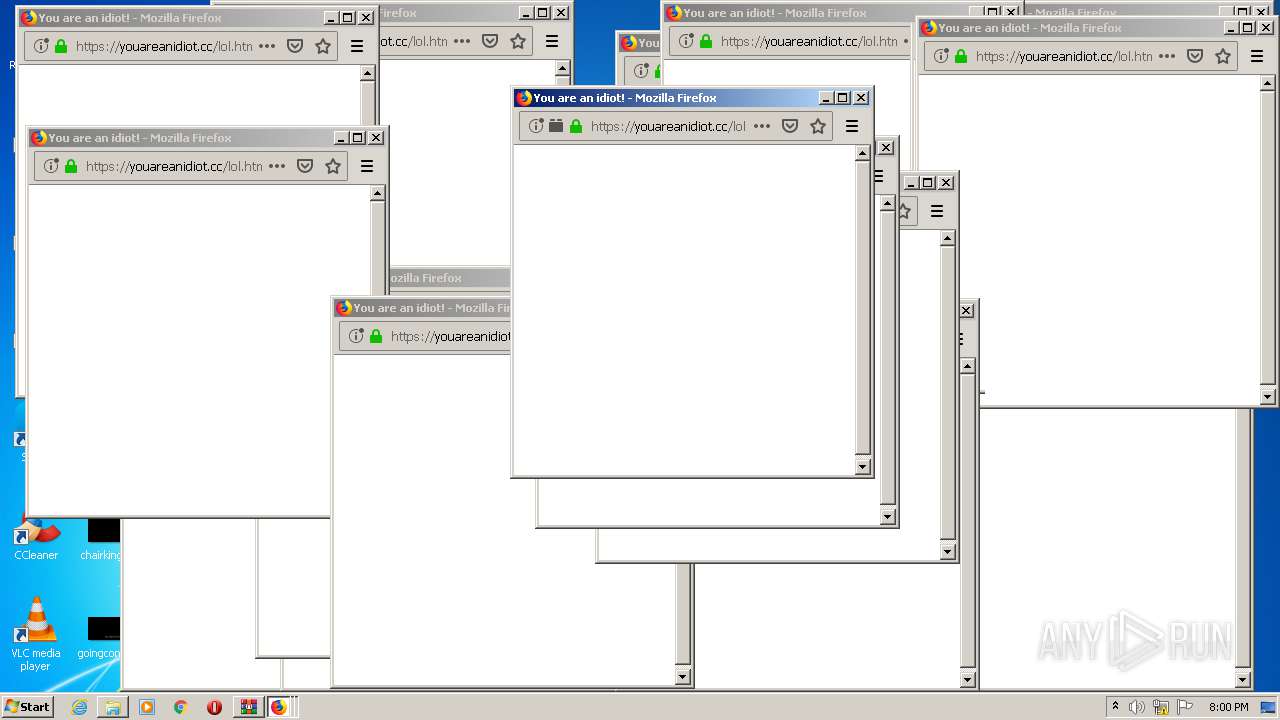Click the bookmark star in the window showing 'ot.cc/lol.htn'
The width and height of the screenshot is (1280, 720).
tap(518, 41)
